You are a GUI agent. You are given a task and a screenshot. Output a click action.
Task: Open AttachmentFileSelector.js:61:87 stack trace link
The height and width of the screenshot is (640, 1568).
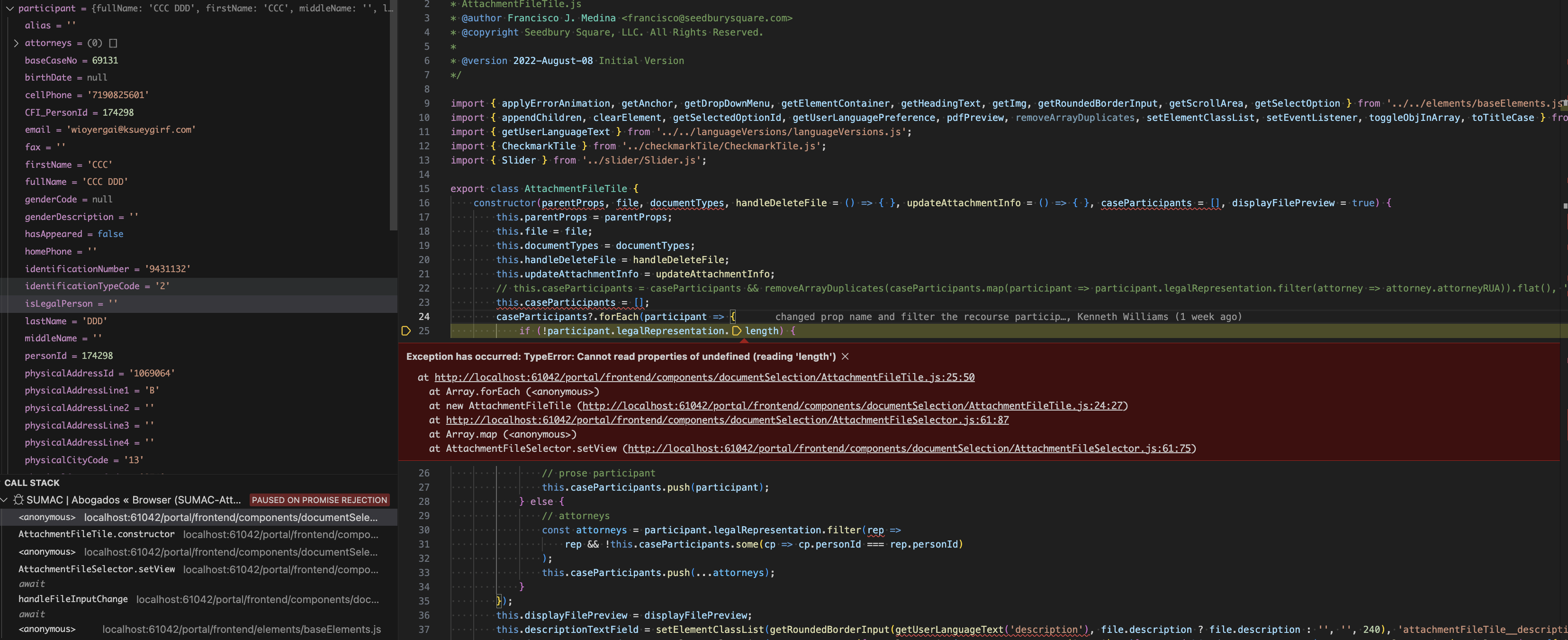click(727, 420)
